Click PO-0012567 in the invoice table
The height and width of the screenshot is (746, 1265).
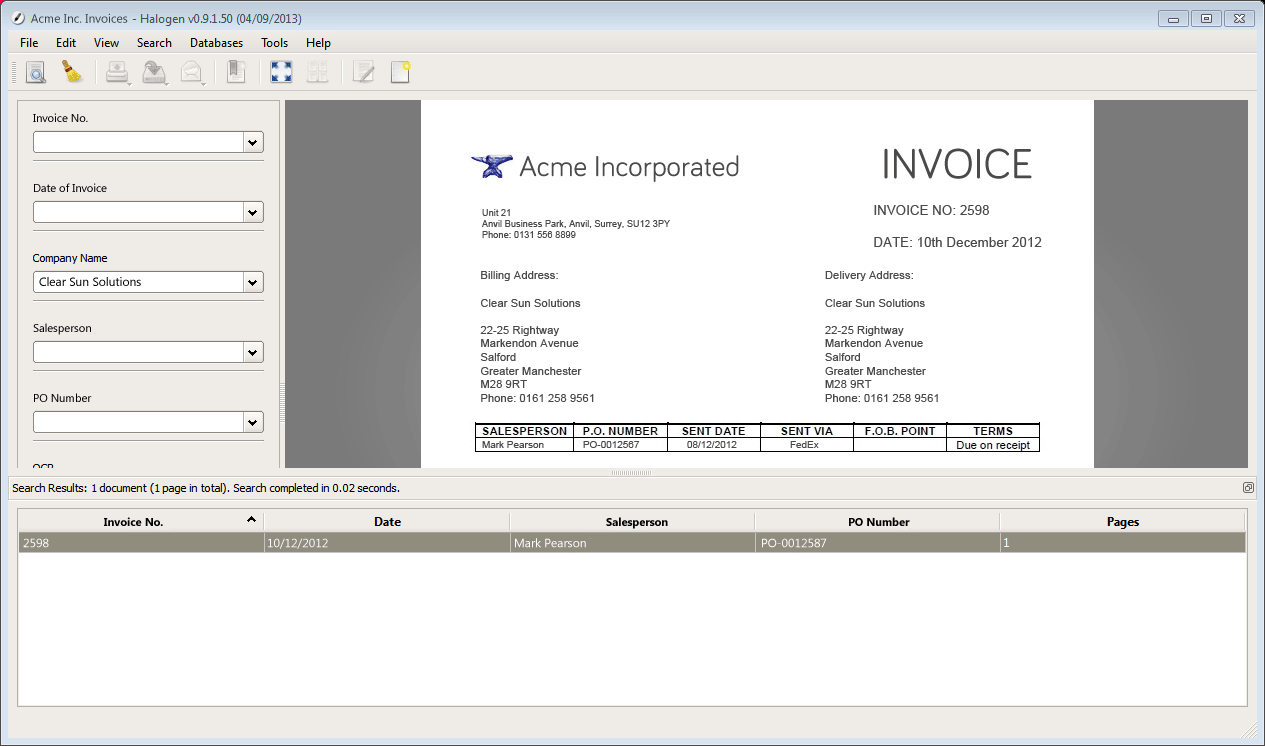[x=610, y=445]
